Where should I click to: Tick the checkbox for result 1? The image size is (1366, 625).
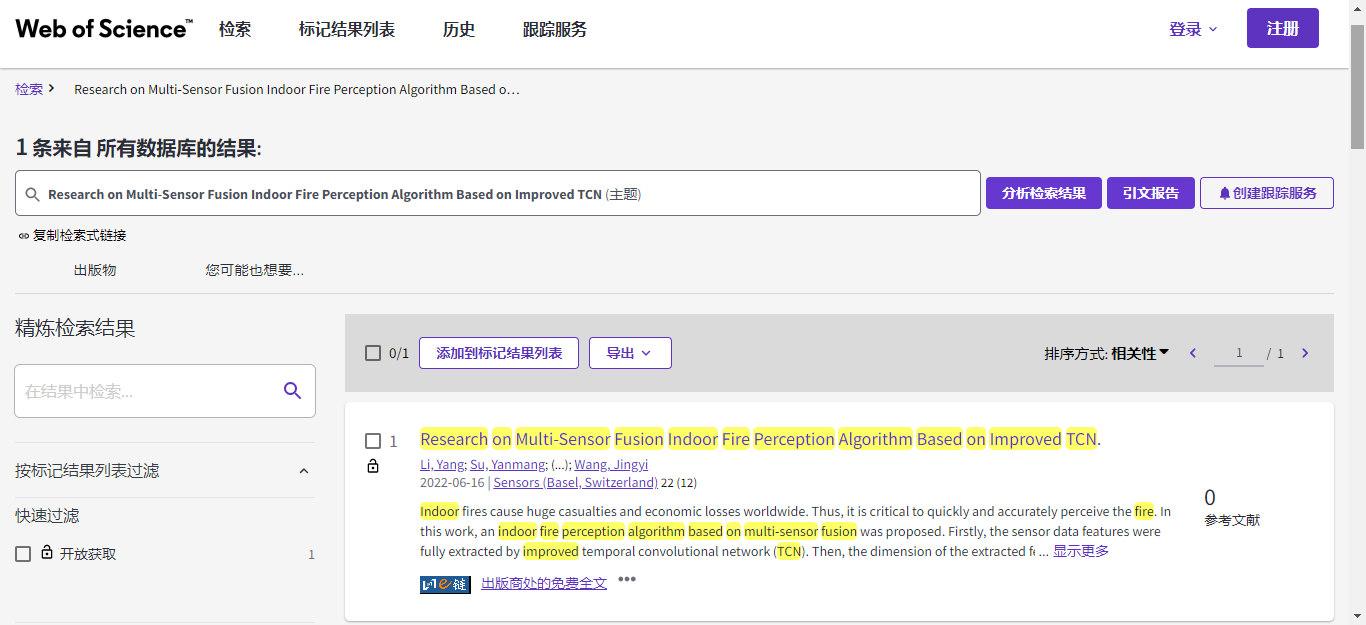coord(373,441)
